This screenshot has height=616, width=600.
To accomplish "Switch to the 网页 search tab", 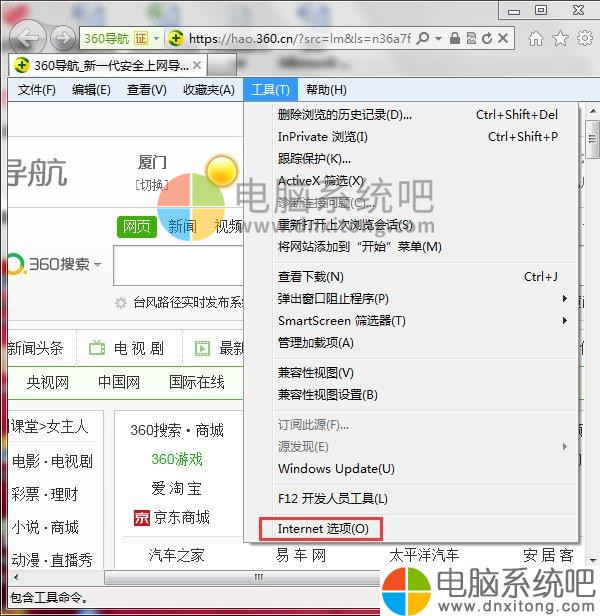I will (136, 227).
